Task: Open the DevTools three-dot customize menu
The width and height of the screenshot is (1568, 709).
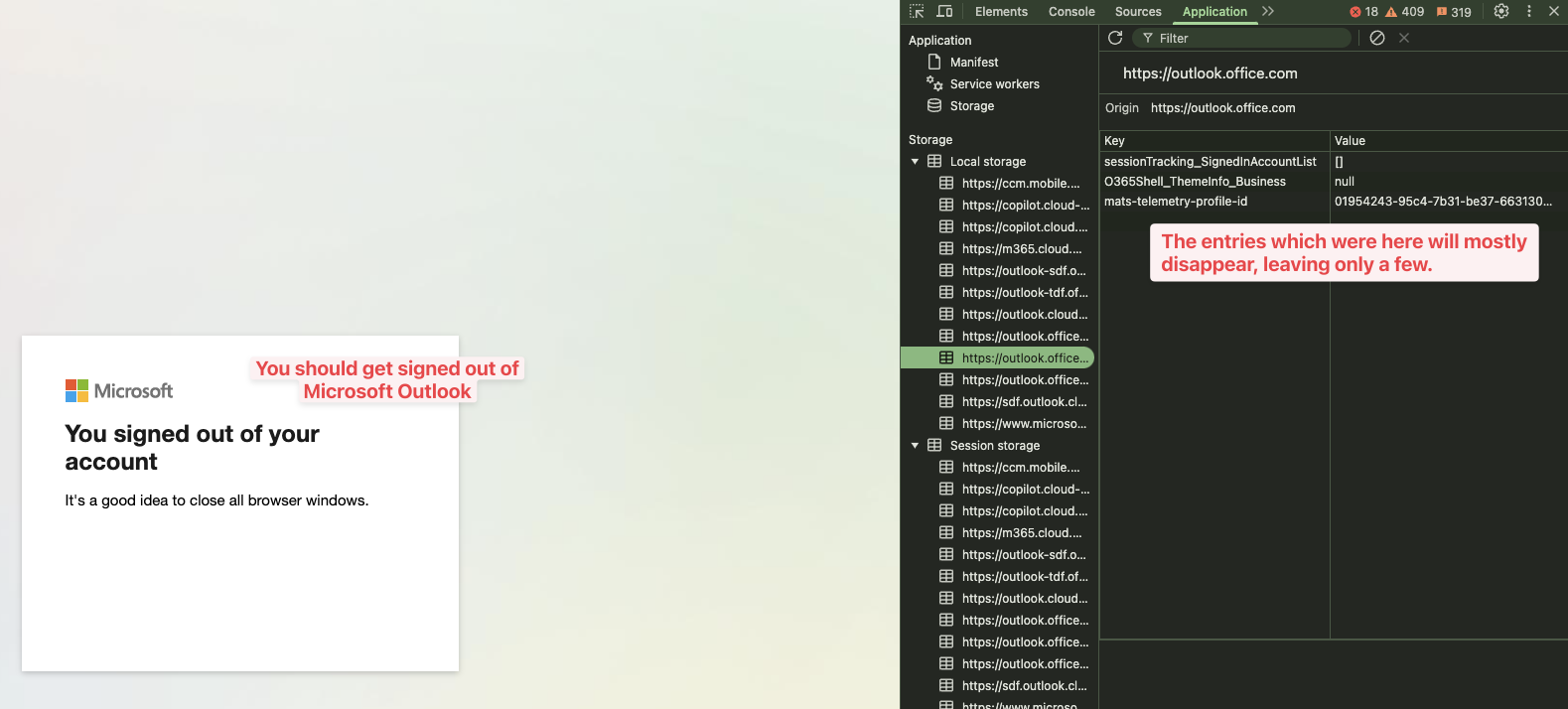Action: [x=1528, y=12]
